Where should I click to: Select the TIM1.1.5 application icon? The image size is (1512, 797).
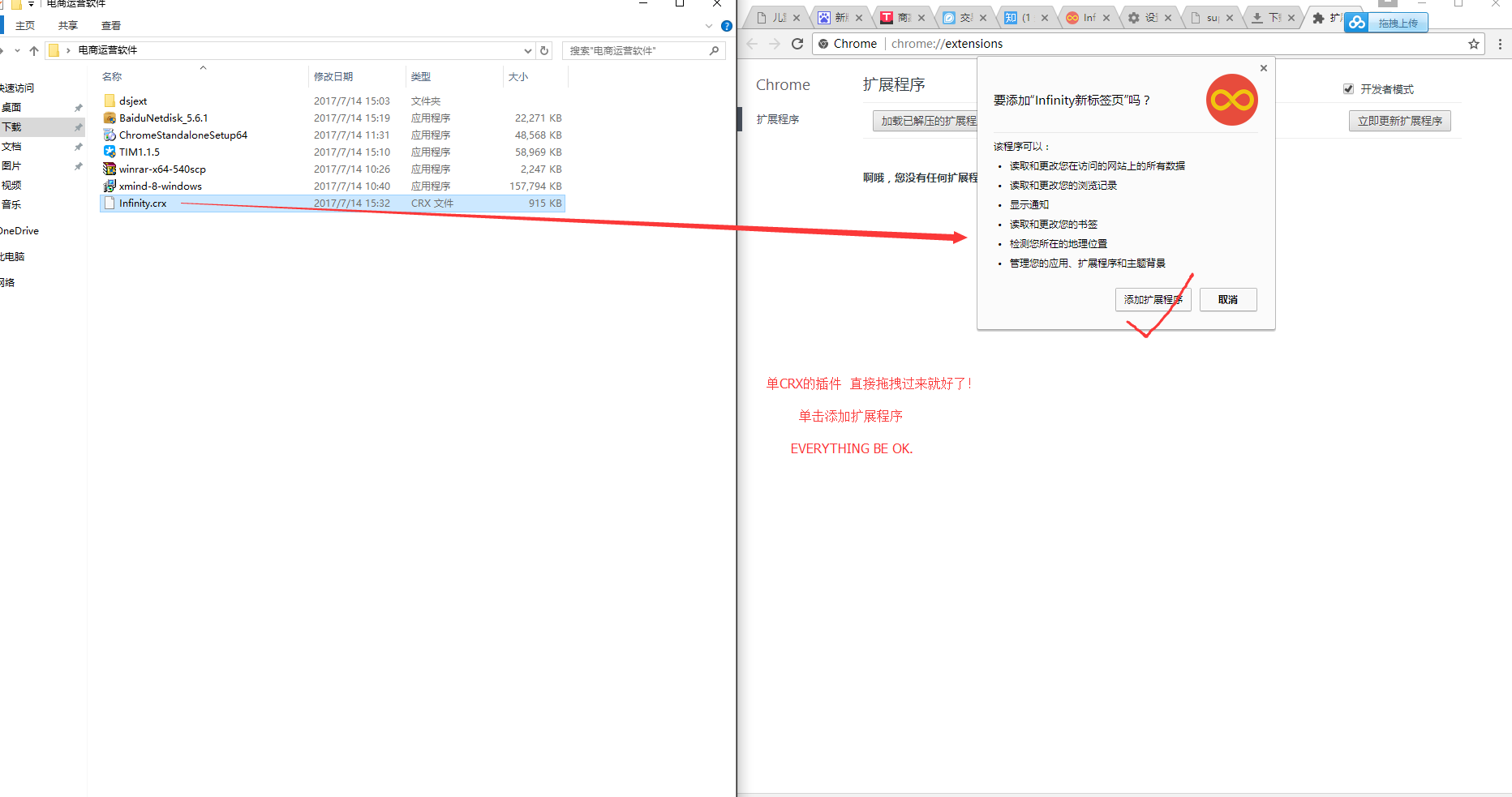(x=110, y=152)
